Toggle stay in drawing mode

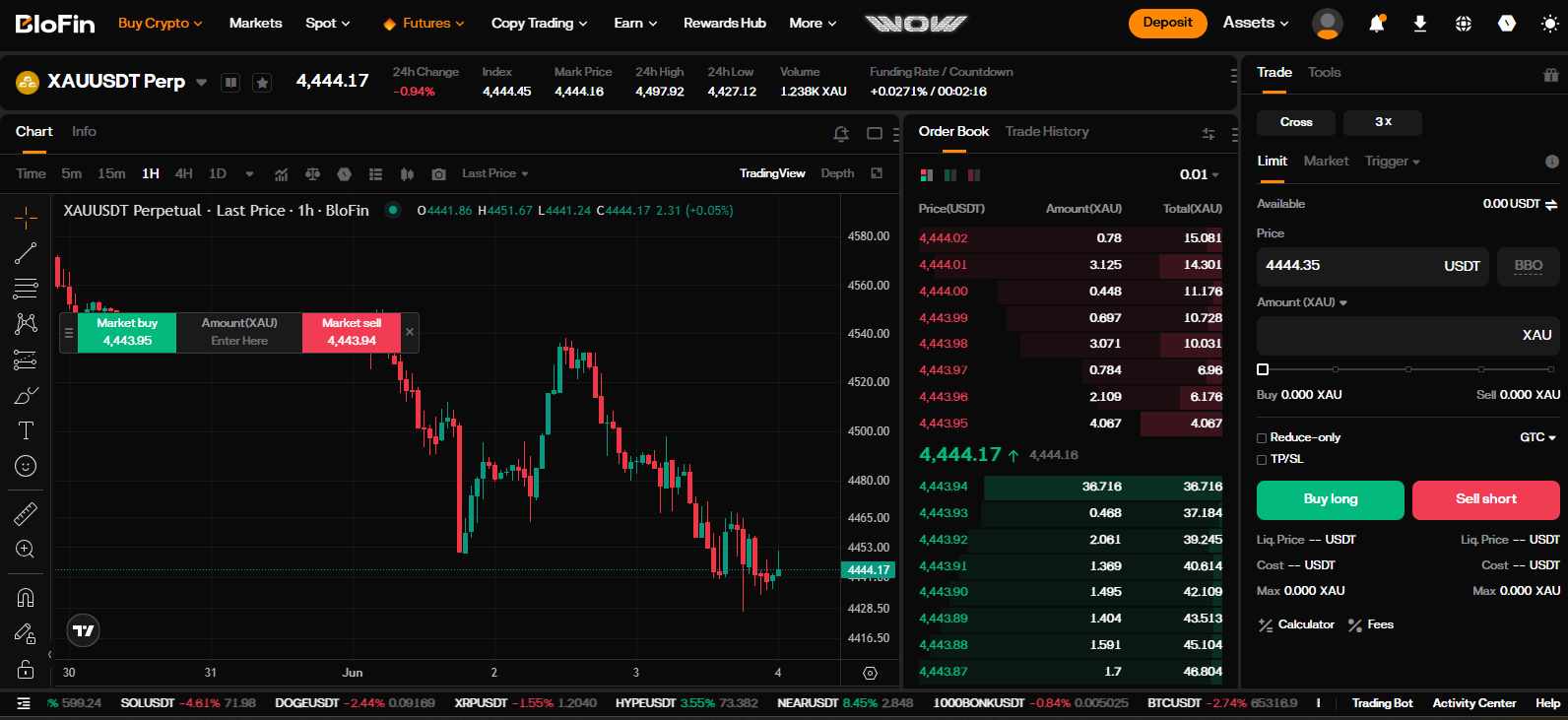coord(26,633)
